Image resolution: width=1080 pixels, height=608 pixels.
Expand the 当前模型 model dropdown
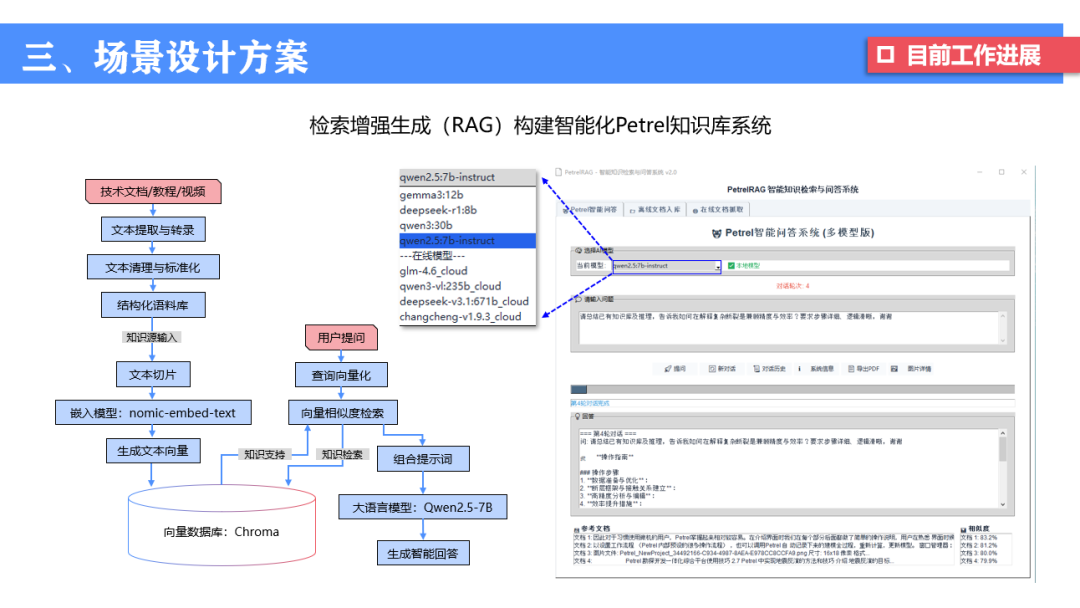pos(717,267)
